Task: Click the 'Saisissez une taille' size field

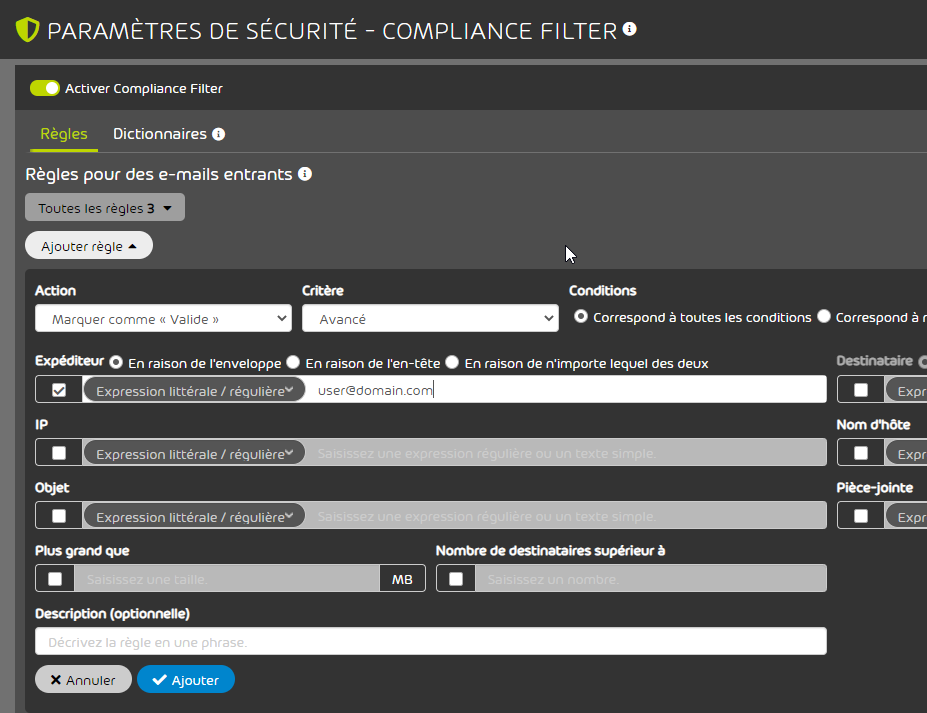Action: click(x=227, y=579)
